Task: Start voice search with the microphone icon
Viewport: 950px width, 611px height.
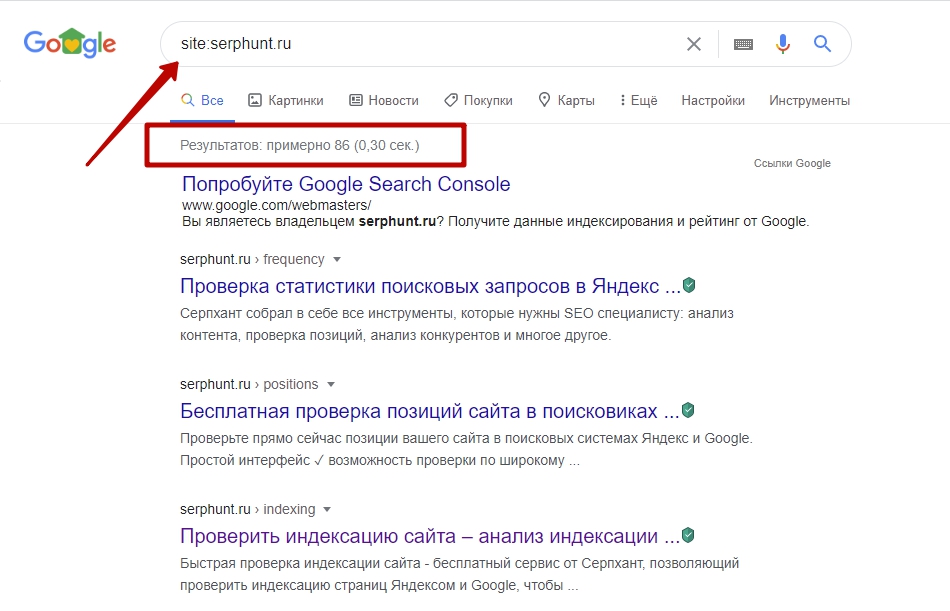Action: 782,44
